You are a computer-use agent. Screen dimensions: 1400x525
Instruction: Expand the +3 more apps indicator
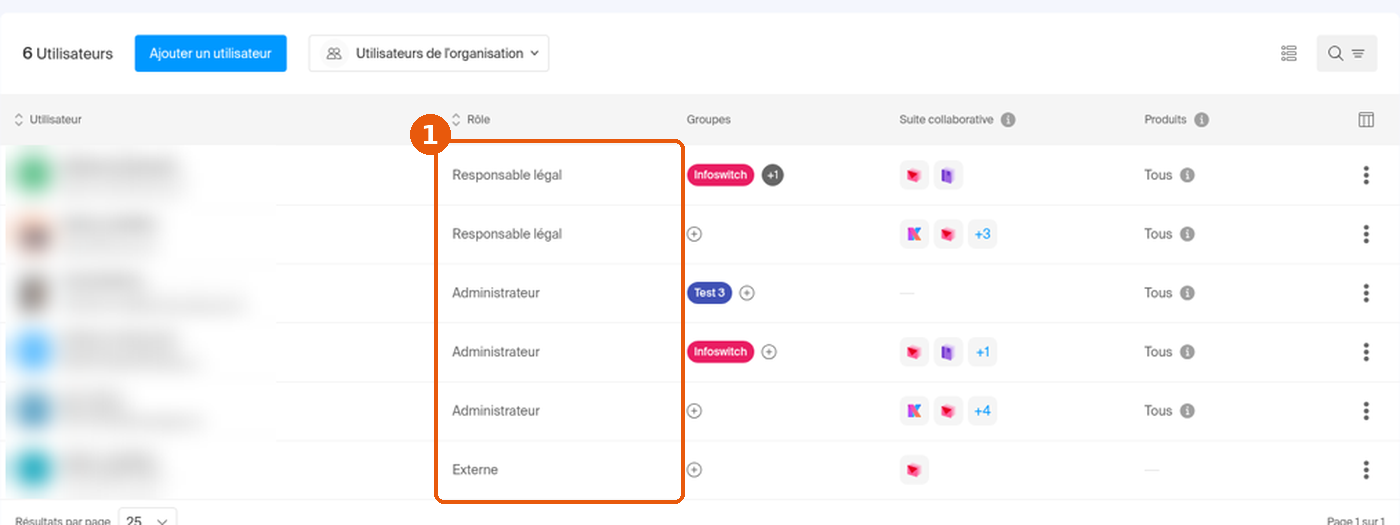982,234
